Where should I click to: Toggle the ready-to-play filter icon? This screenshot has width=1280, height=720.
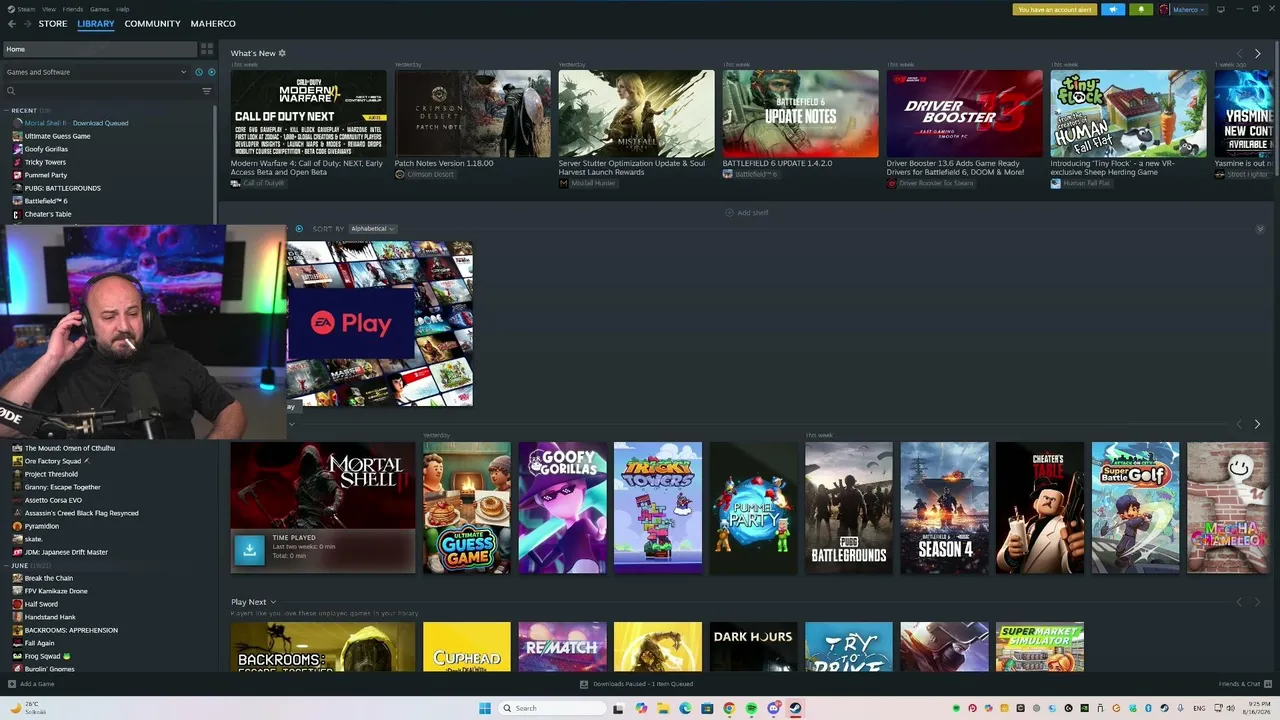[x=211, y=72]
